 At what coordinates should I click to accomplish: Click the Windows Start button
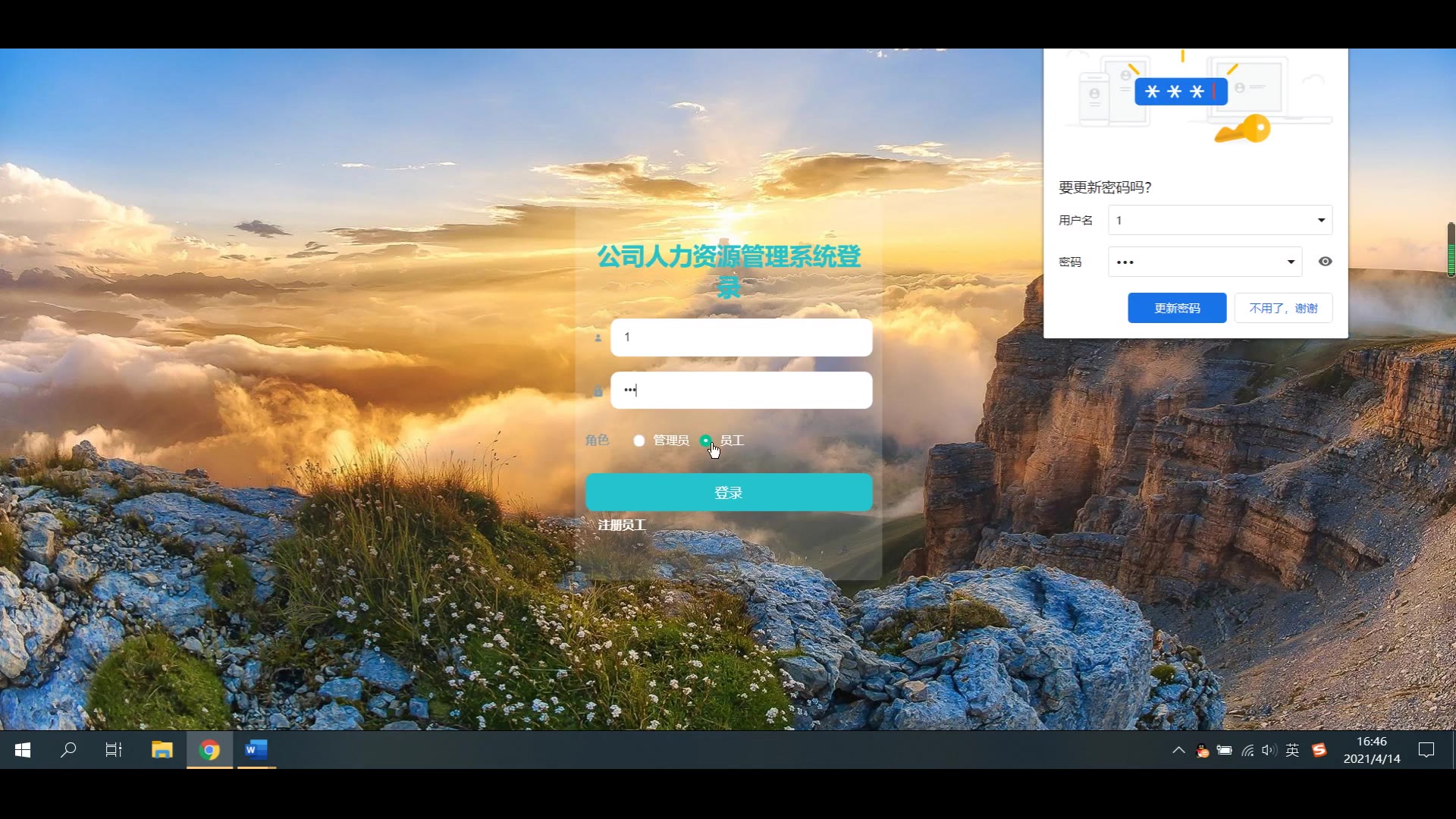coord(23,750)
